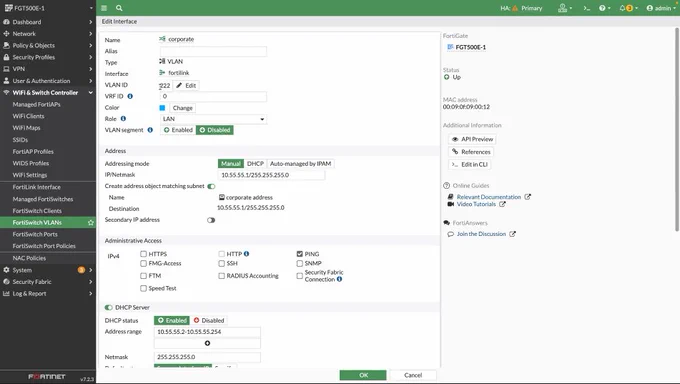The width and height of the screenshot is (680, 384).
Task: Open FortiLink Interface page
Action: (x=36, y=187)
